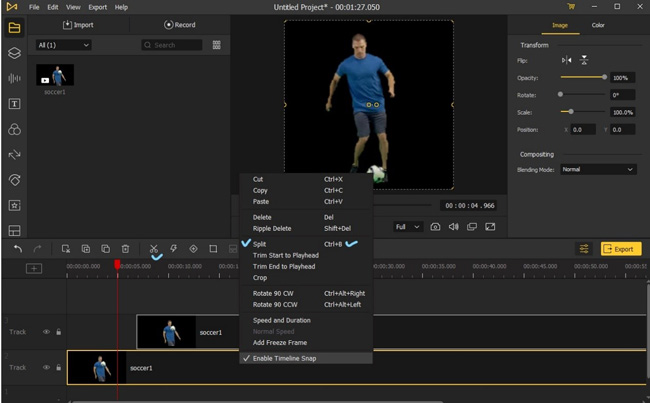
Task: Toggle the lock on the upper Track
Action: pyautogui.click(x=58, y=332)
